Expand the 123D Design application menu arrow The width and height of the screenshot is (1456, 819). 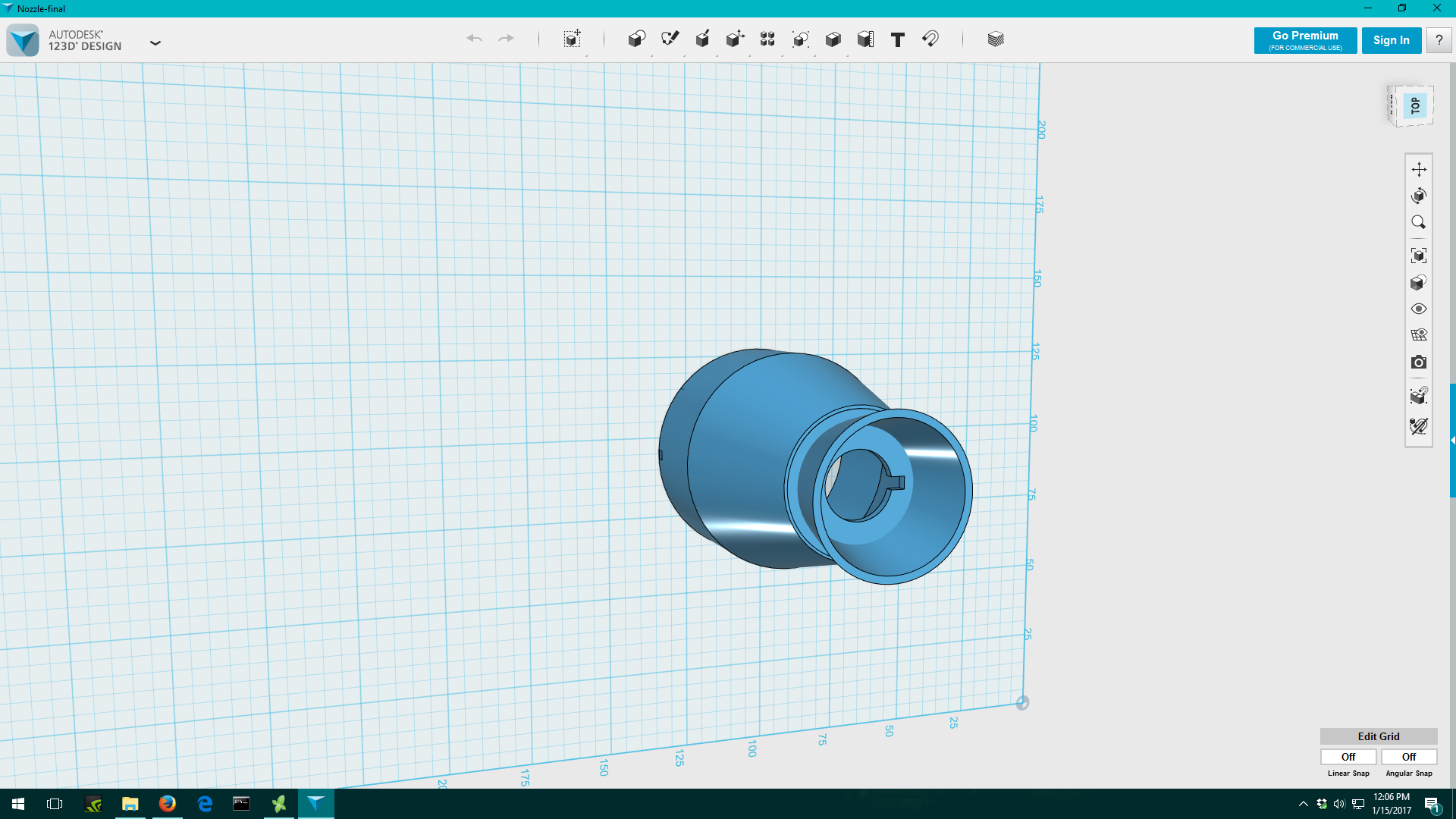[155, 43]
